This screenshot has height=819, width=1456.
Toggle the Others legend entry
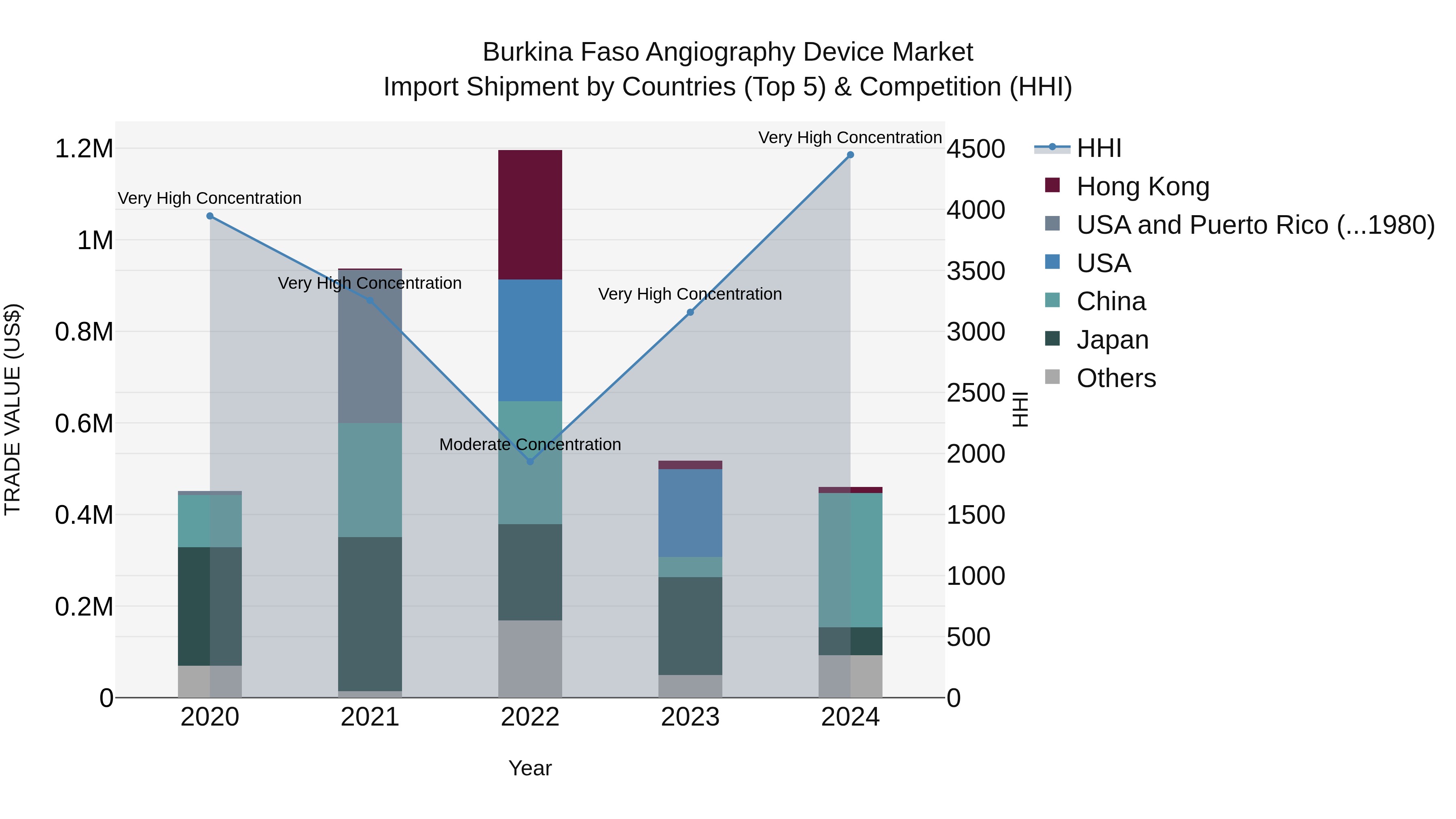pyautogui.click(x=1100, y=378)
